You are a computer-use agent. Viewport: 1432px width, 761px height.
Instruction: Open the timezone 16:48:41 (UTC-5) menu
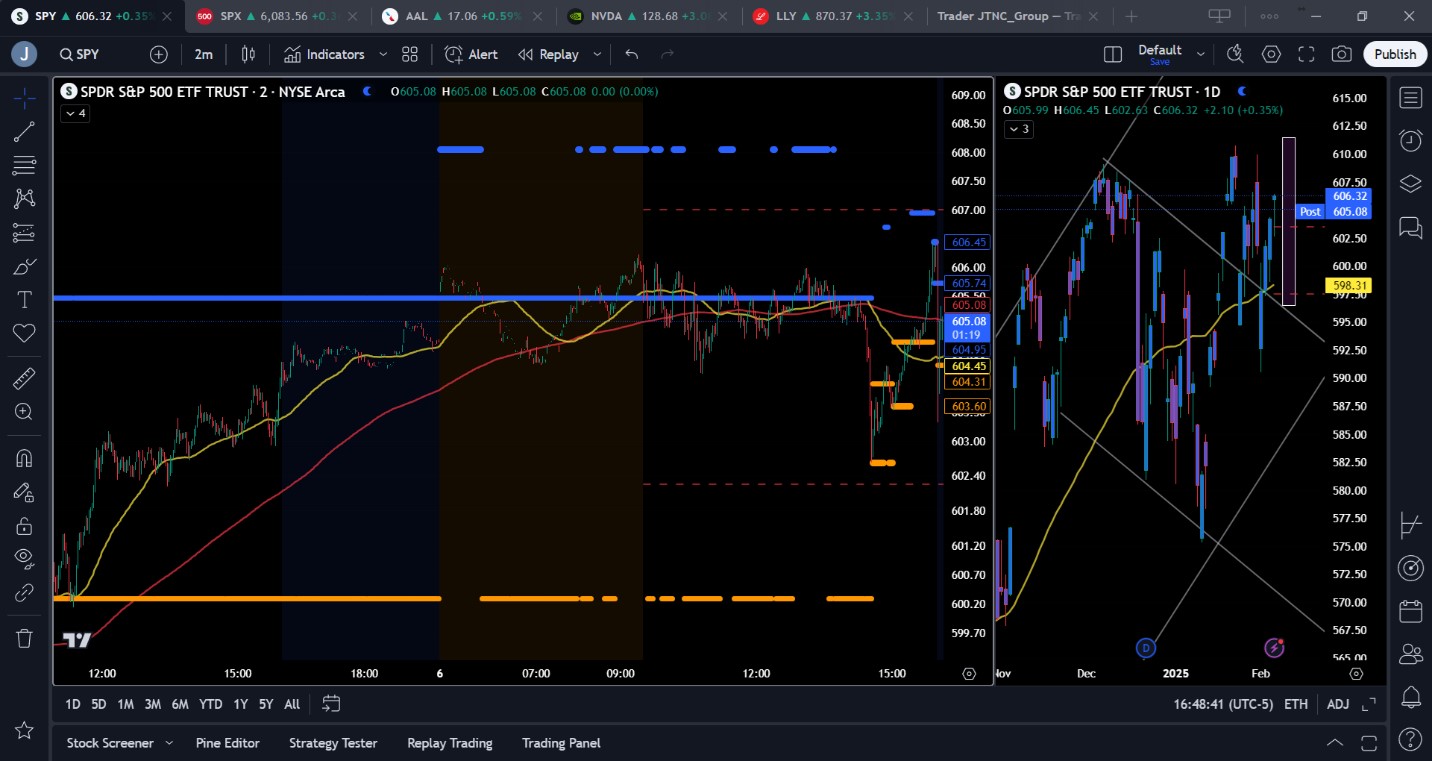point(1223,704)
